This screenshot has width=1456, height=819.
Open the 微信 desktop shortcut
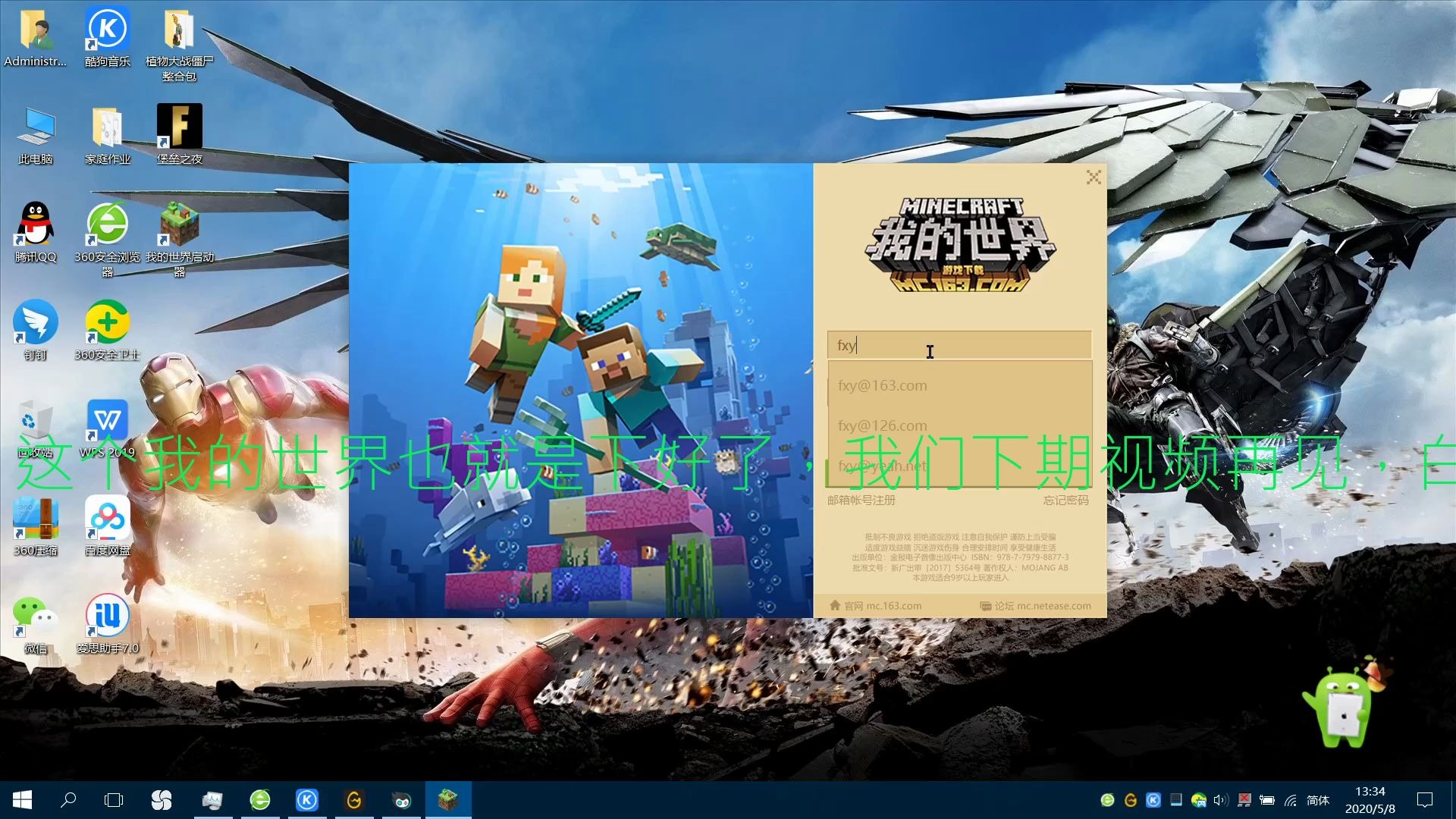tap(36, 625)
